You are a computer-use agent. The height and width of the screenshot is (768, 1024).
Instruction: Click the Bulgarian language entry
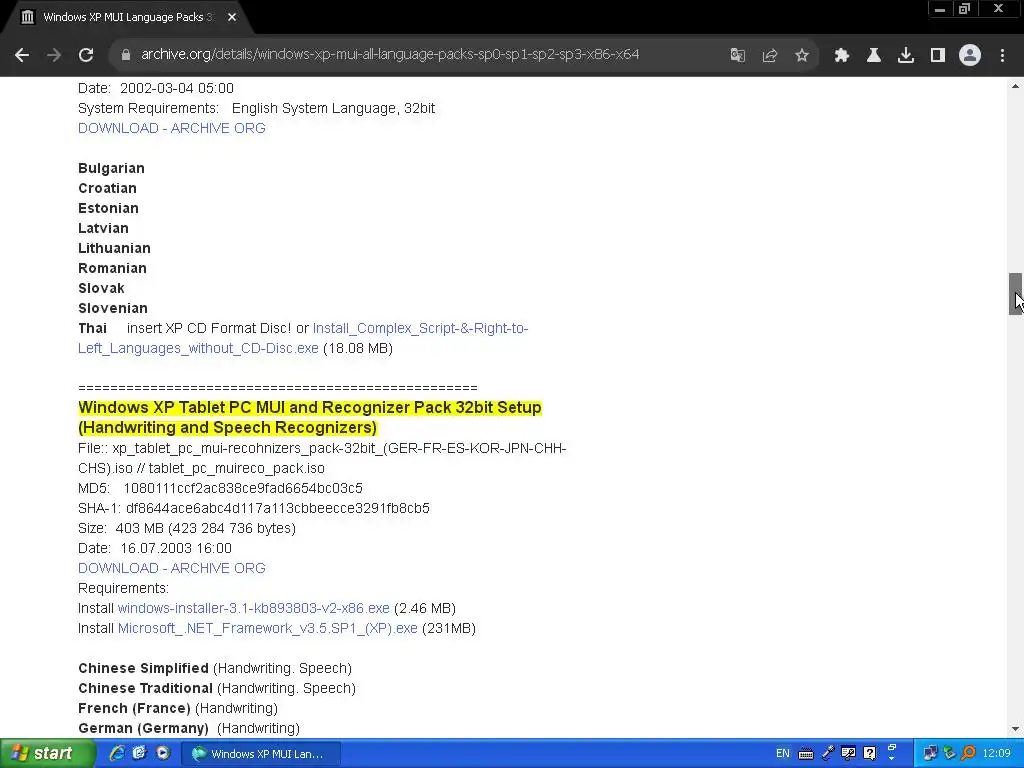coord(112,168)
